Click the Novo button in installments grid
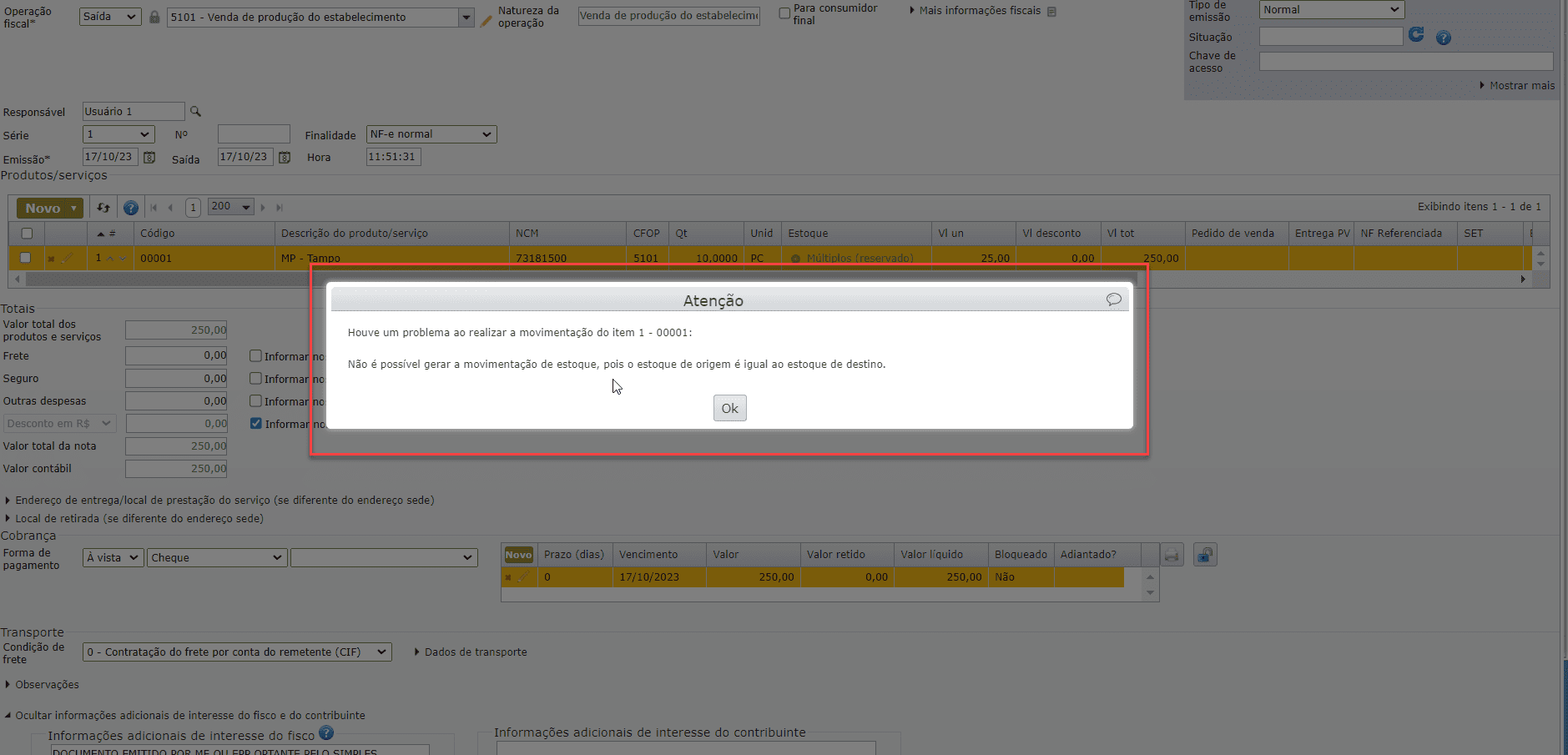This screenshot has height=755, width=1568. (518, 555)
